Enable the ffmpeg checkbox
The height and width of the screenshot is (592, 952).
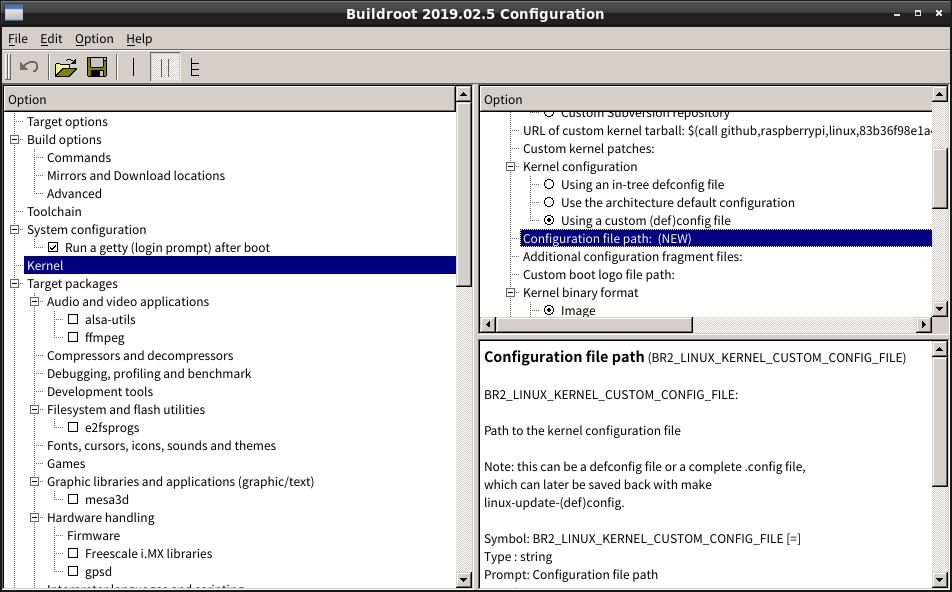point(73,338)
